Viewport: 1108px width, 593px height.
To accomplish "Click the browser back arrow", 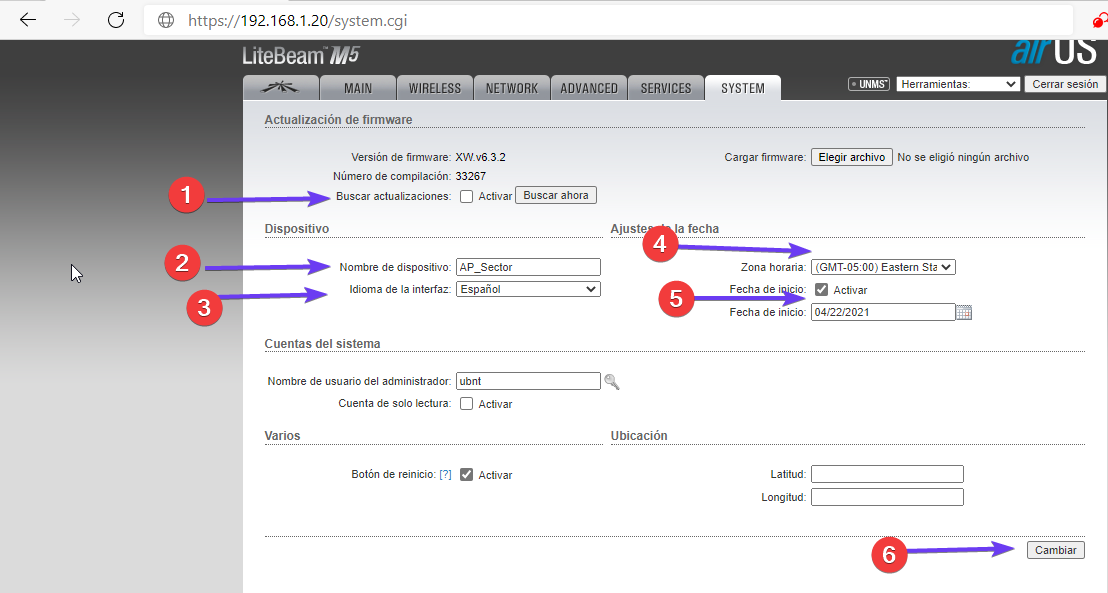I will (x=28, y=20).
